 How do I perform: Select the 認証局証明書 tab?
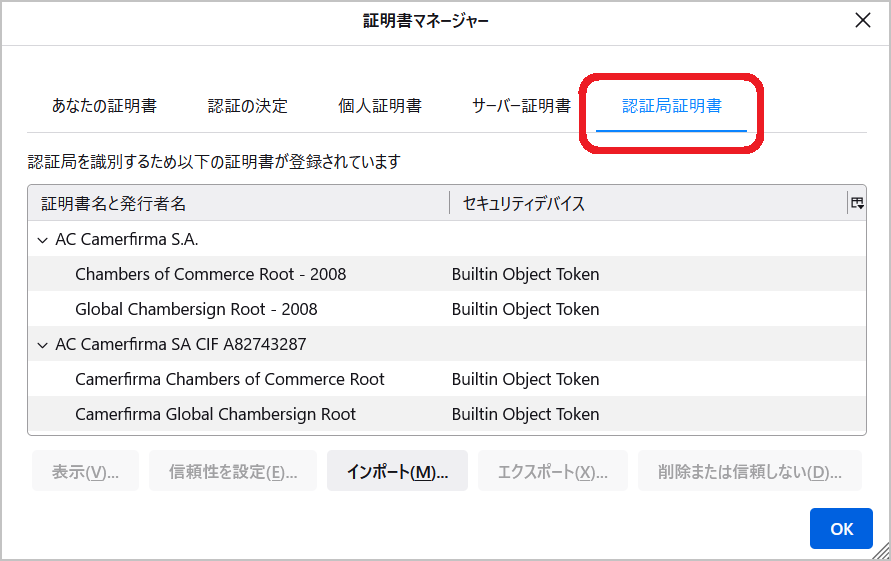[x=671, y=106]
